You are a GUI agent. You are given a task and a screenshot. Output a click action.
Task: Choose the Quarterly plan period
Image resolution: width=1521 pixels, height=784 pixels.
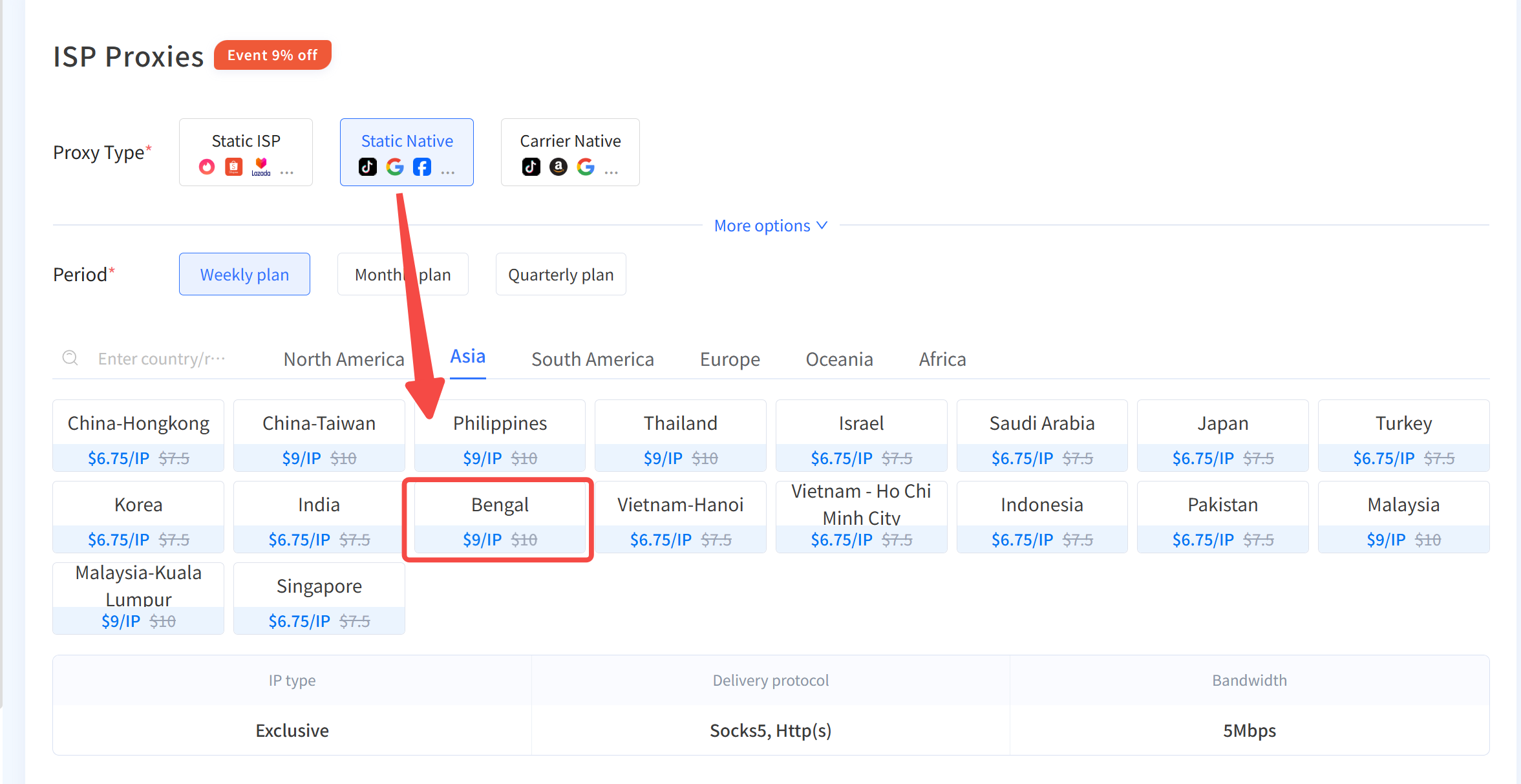pos(560,274)
